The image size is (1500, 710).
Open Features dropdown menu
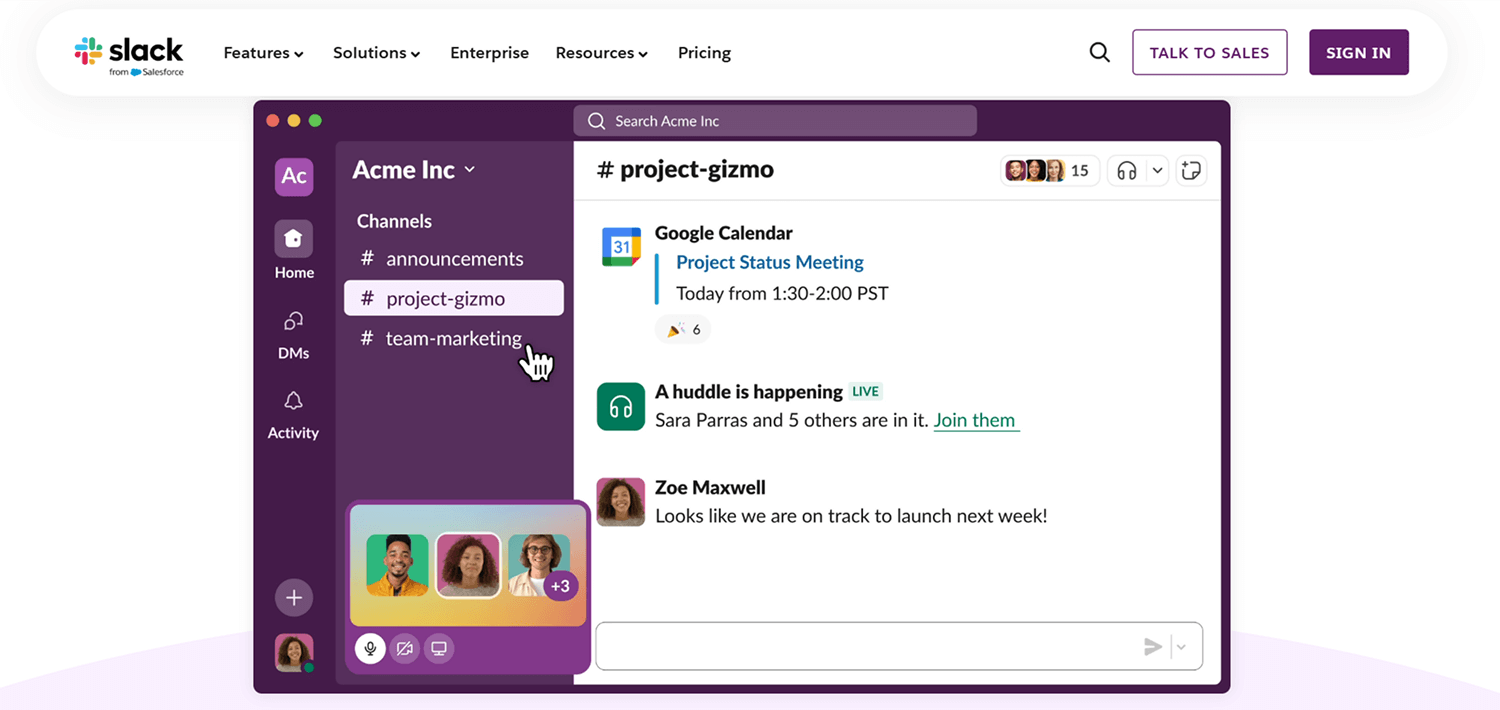[264, 53]
